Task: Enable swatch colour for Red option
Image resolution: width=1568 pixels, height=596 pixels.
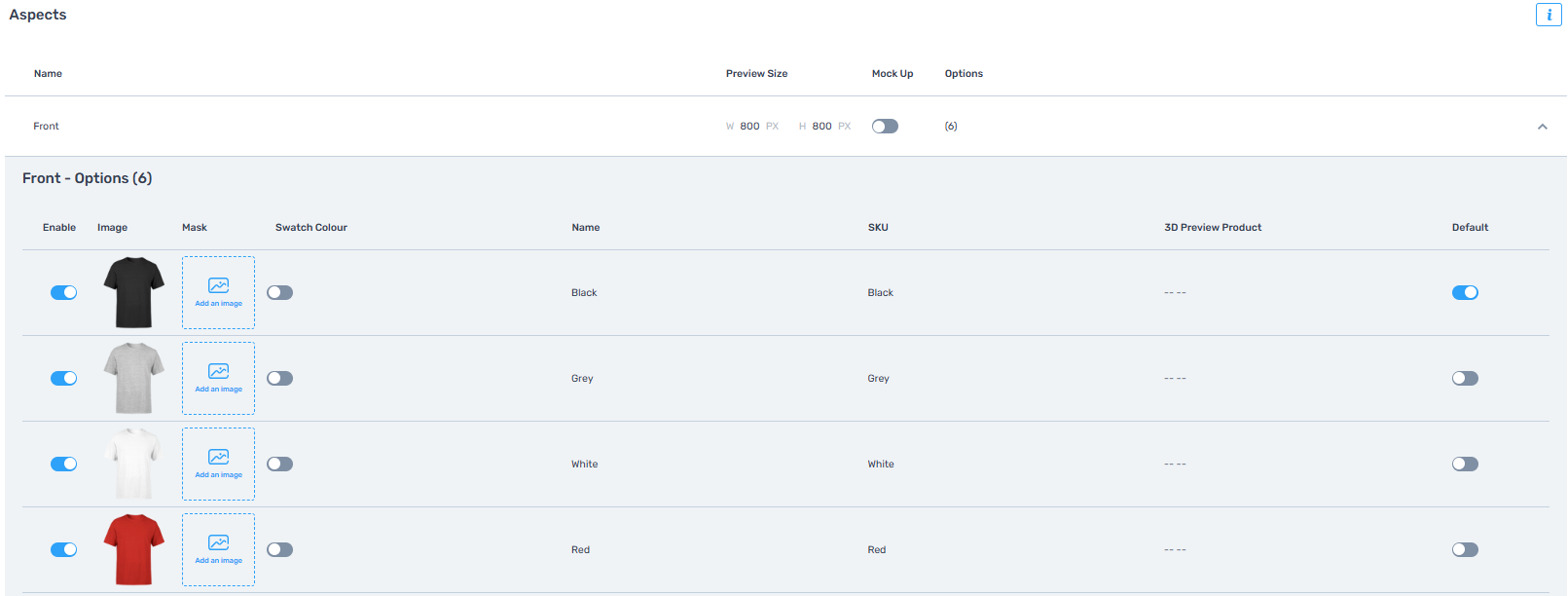Action: (x=279, y=549)
